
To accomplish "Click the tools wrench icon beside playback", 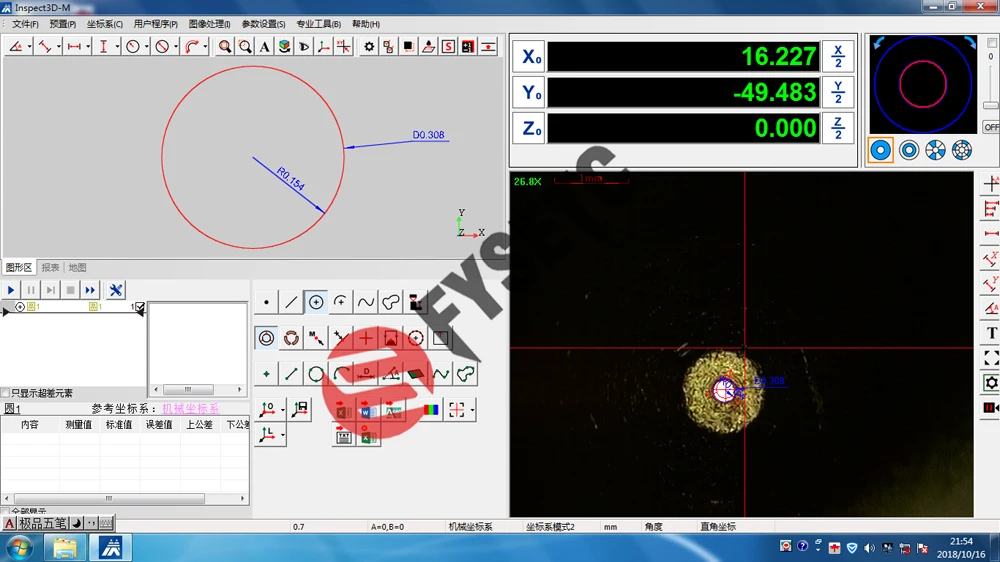I will pos(115,290).
